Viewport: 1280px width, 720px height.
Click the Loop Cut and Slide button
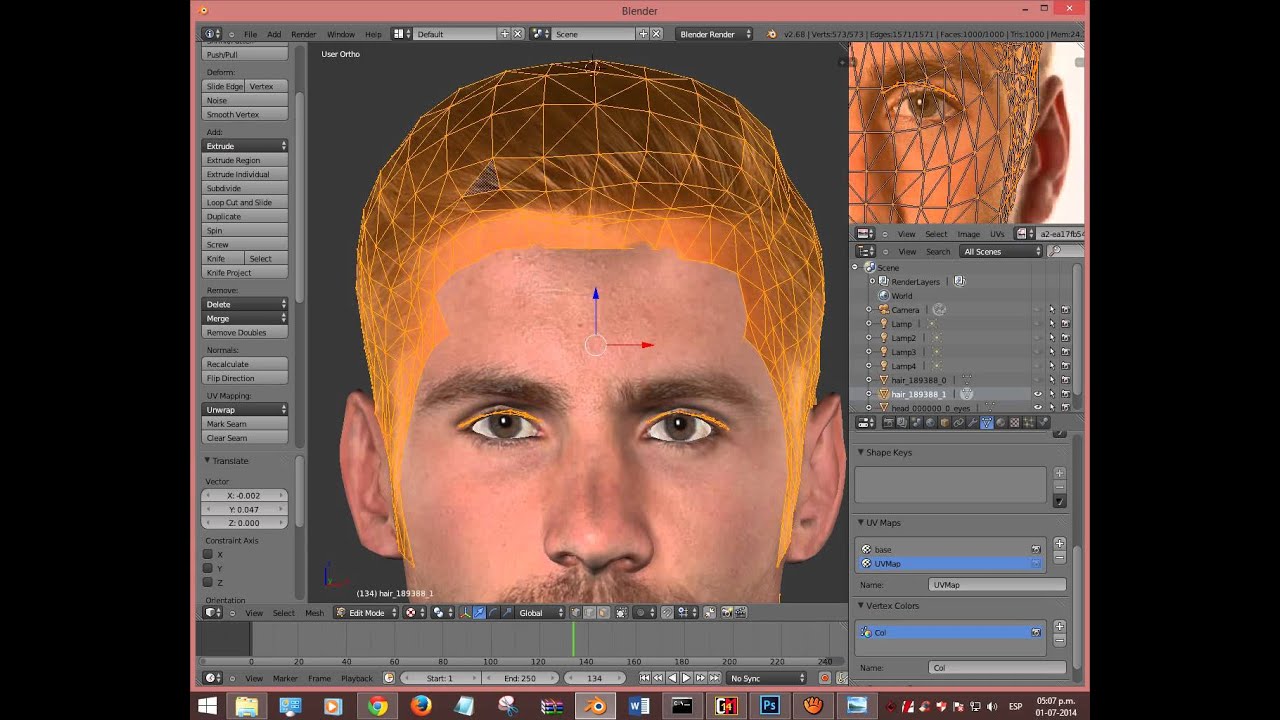tap(245, 202)
